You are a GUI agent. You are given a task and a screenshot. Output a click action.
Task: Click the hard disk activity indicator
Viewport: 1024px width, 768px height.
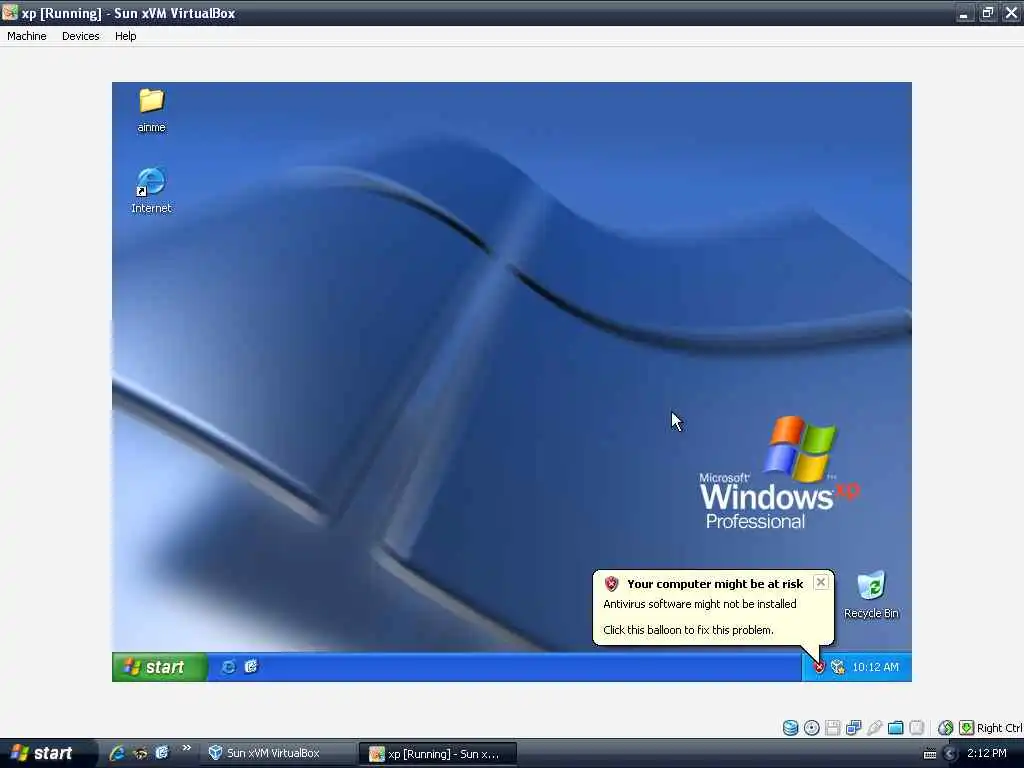[790, 728]
